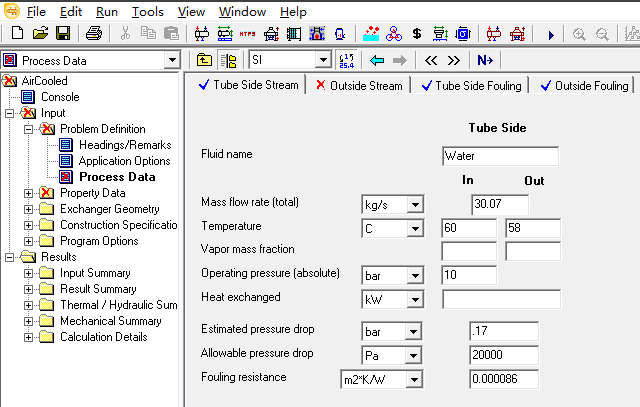Click the cyan dotted properties toolbar icon
This screenshot has height=407, width=640.
371,33
